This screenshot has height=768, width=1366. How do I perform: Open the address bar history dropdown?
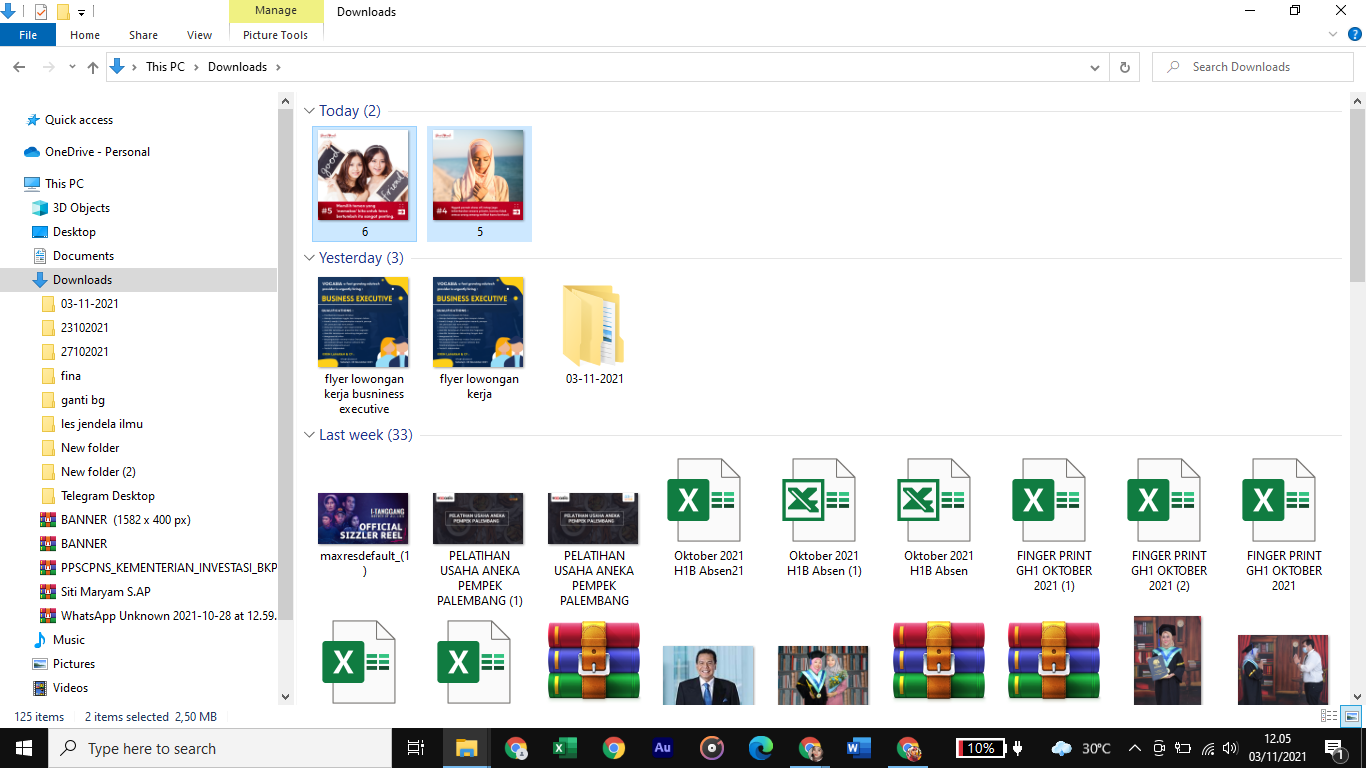tap(1095, 67)
